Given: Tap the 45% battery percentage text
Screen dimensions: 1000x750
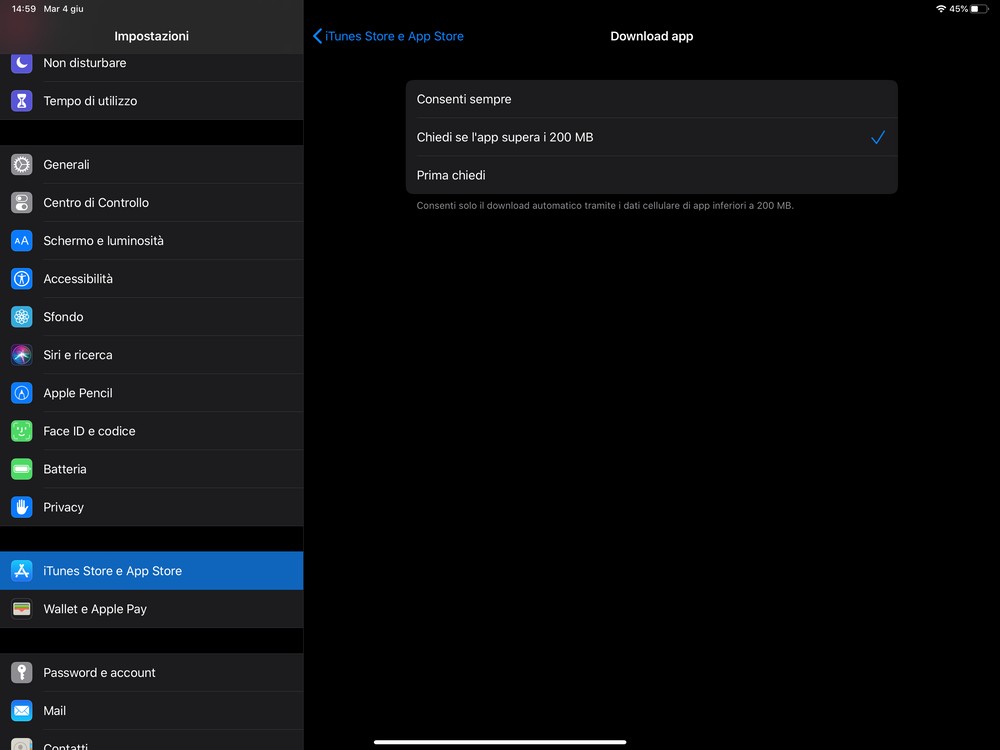Looking at the screenshot, I should (959, 9).
